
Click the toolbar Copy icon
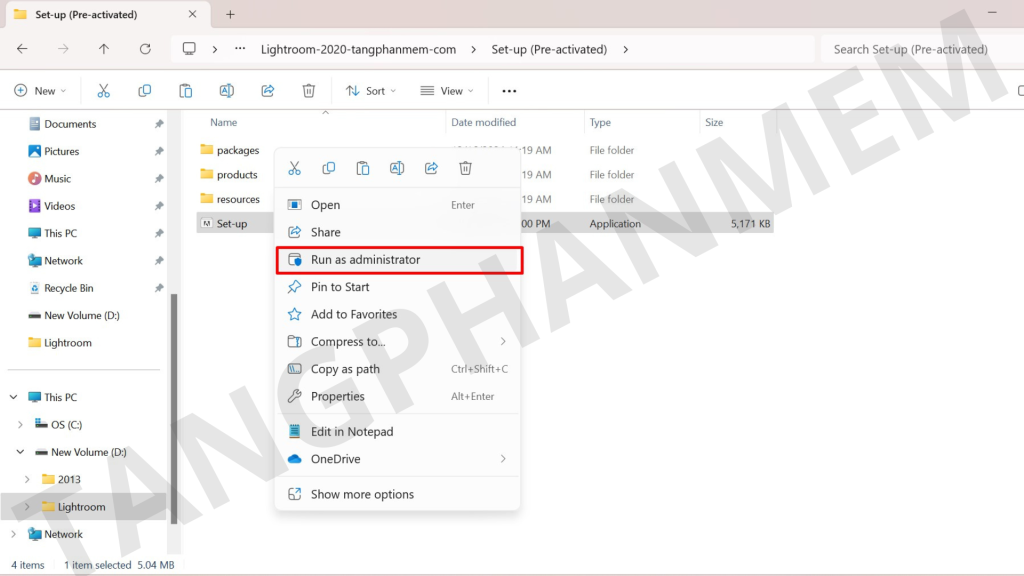coord(144,91)
